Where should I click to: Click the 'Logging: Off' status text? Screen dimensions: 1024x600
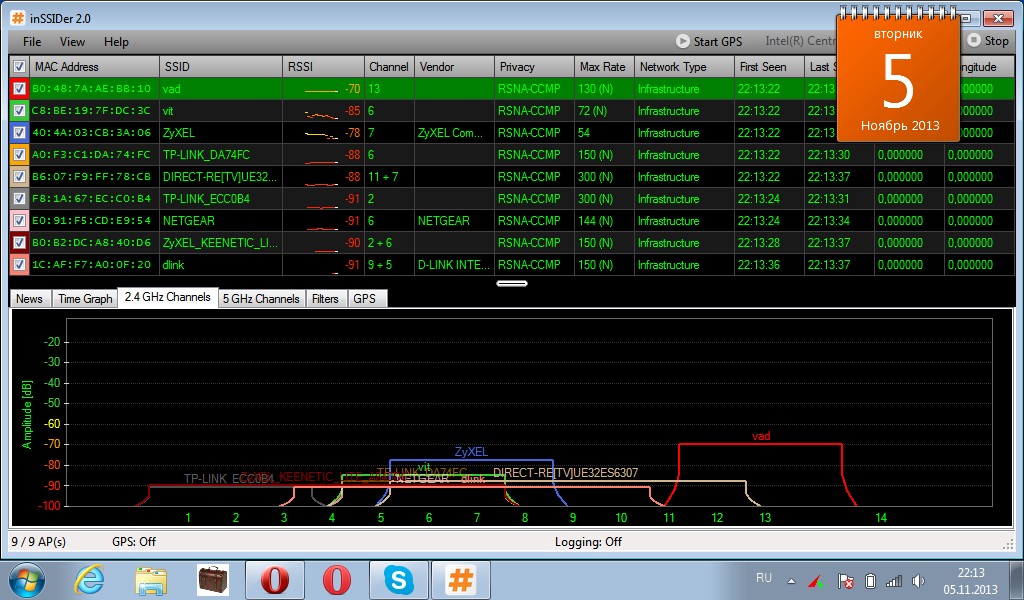pyautogui.click(x=588, y=542)
